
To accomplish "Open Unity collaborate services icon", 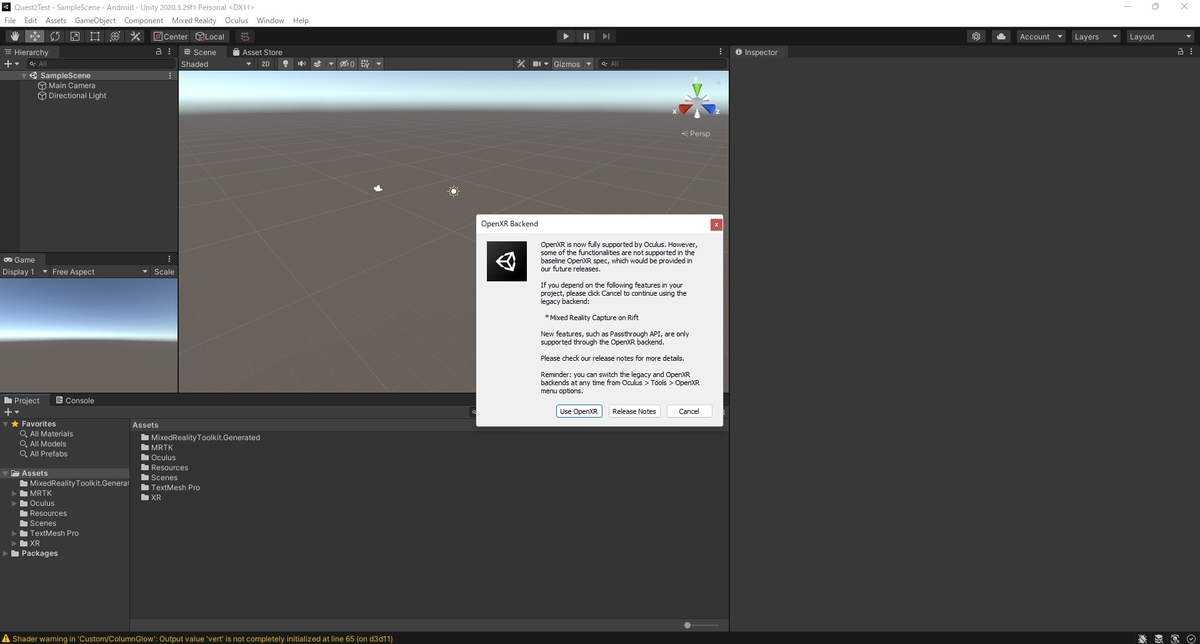I will [976, 36].
